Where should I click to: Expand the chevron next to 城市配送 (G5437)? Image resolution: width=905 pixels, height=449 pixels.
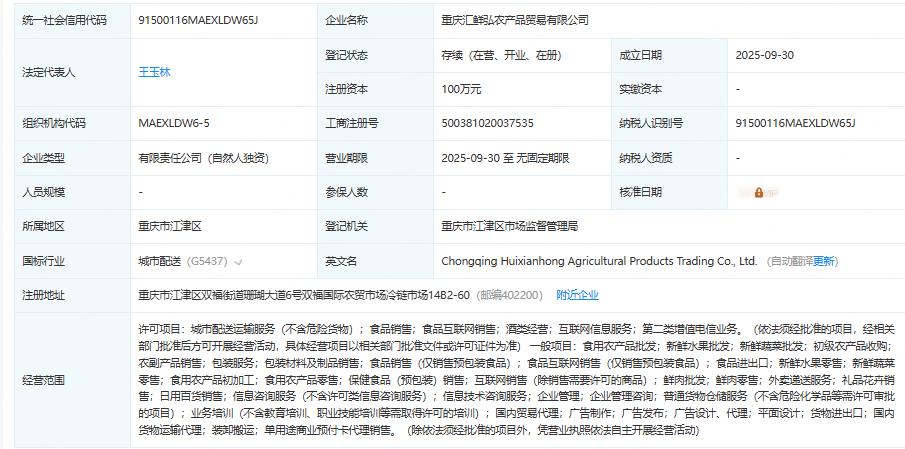(238, 262)
